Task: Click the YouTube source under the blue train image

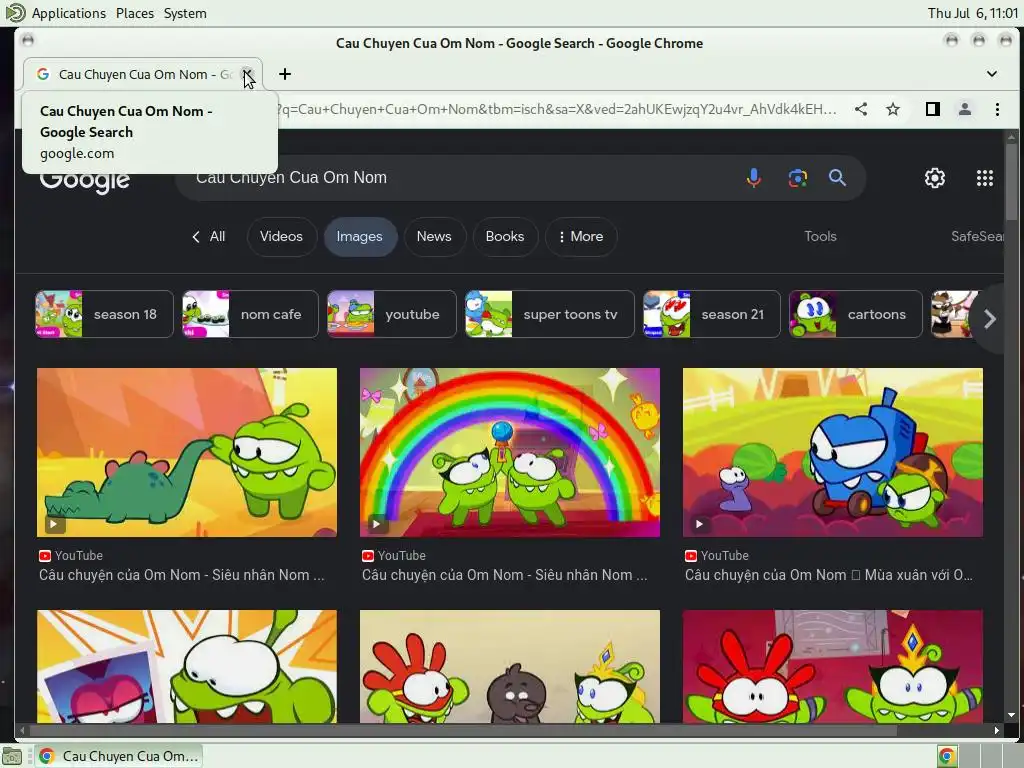Action: tap(717, 556)
